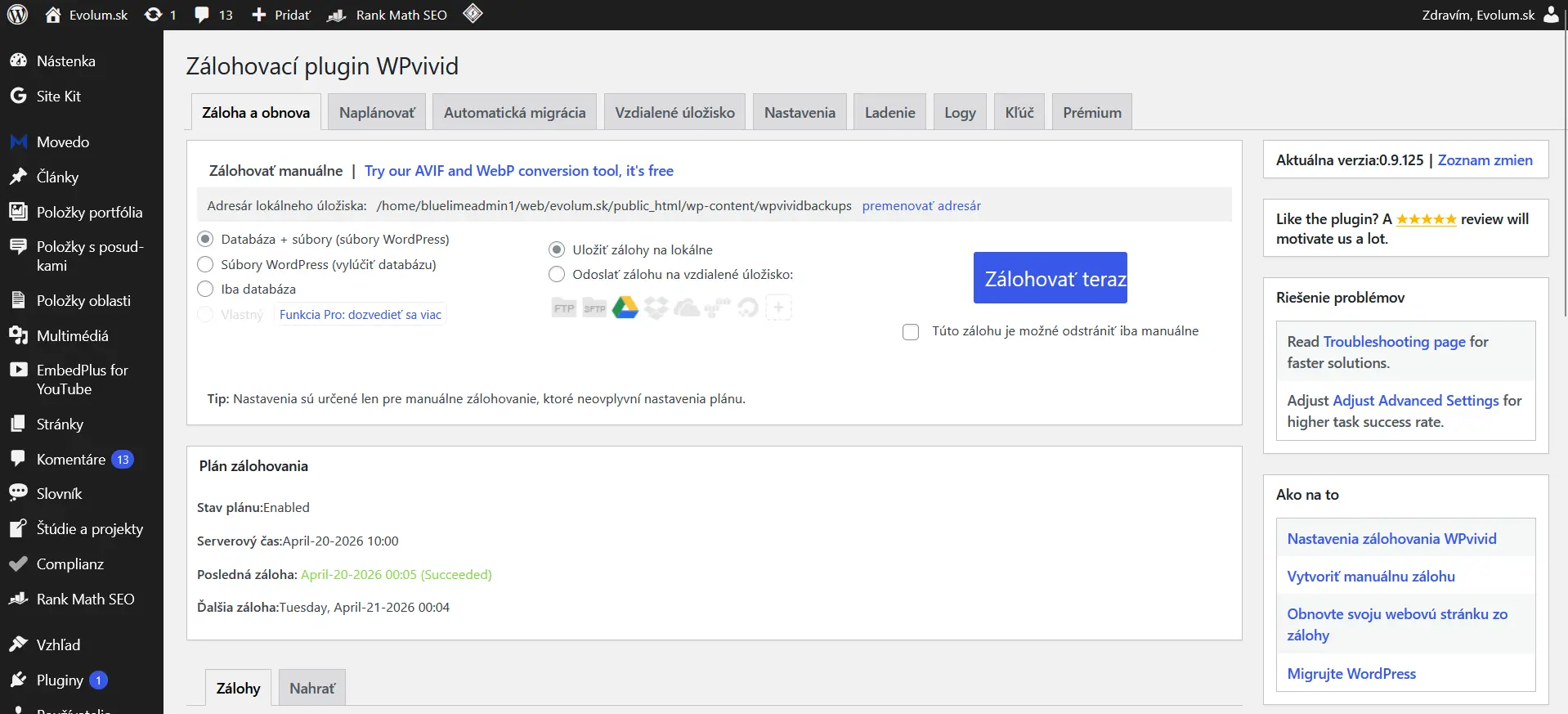Viewport: 1568px width, 714px height.
Task: Switch to the Naplánovať tab
Action: [377, 113]
